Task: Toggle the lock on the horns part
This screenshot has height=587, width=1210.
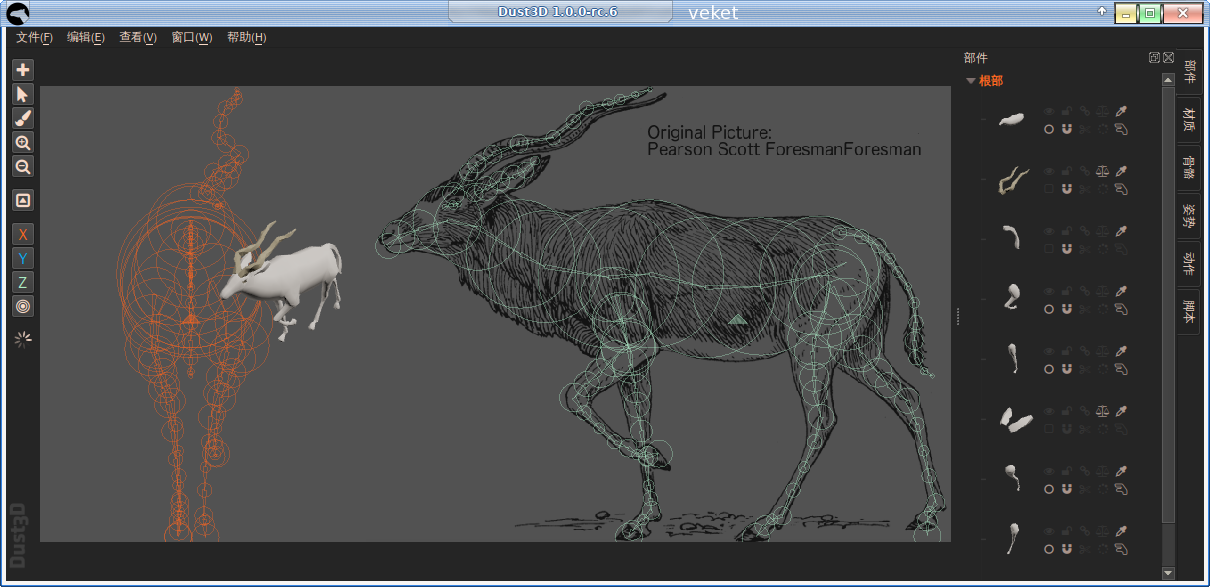Action: click(1067, 171)
